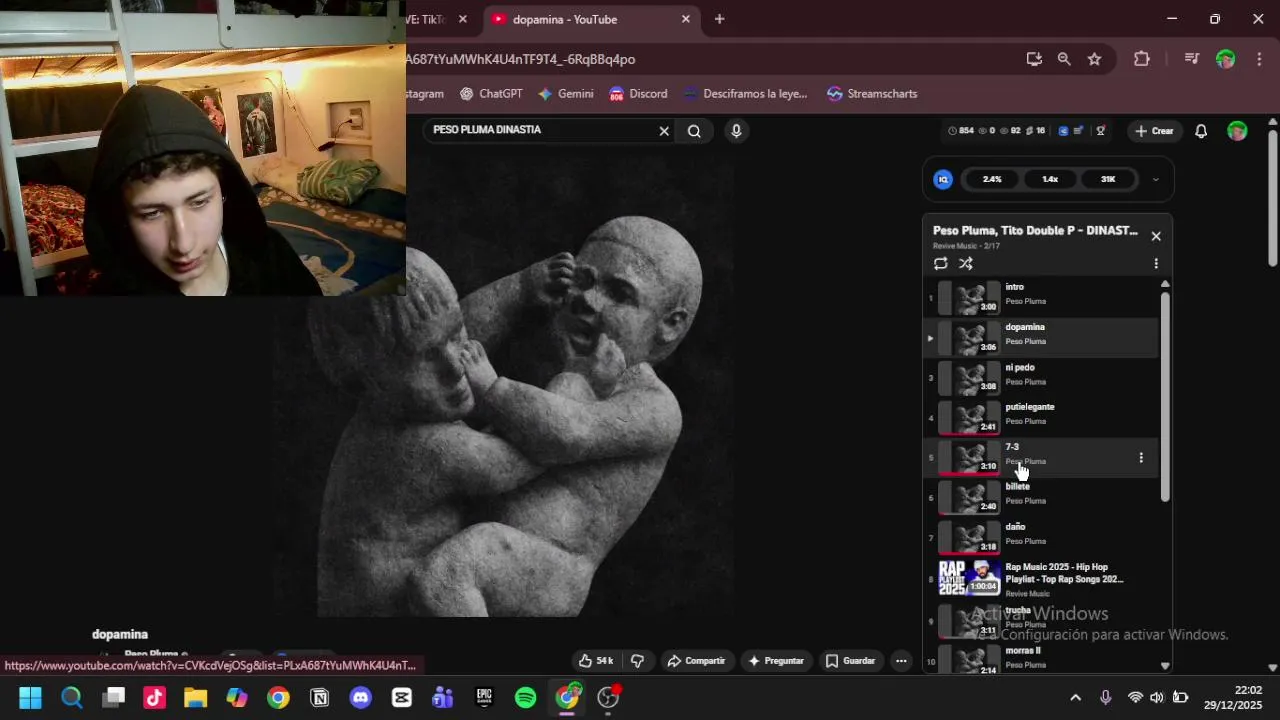Open the Gemini bookmark
The width and height of the screenshot is (1280, 720).
tap(566, 94)
